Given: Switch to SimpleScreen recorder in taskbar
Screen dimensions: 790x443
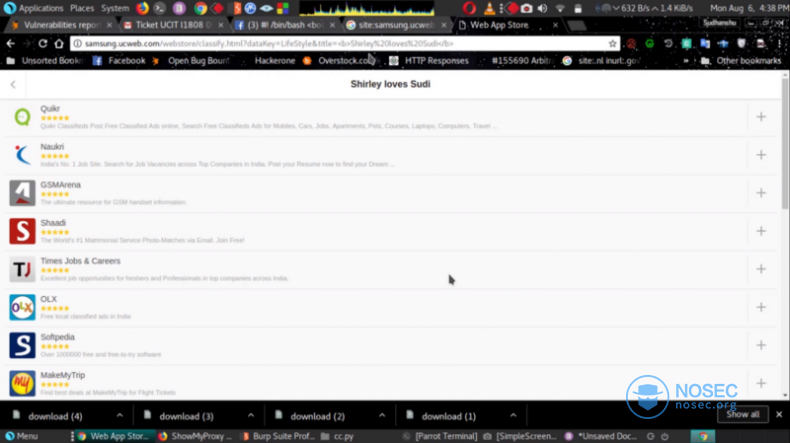Looking at the screenshot, I should (520, 436).
